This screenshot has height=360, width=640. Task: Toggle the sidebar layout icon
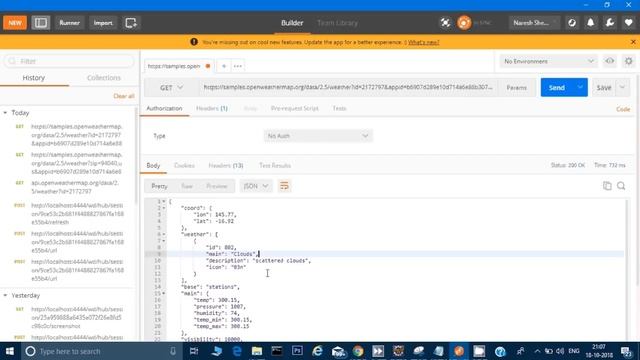[41, 23]
